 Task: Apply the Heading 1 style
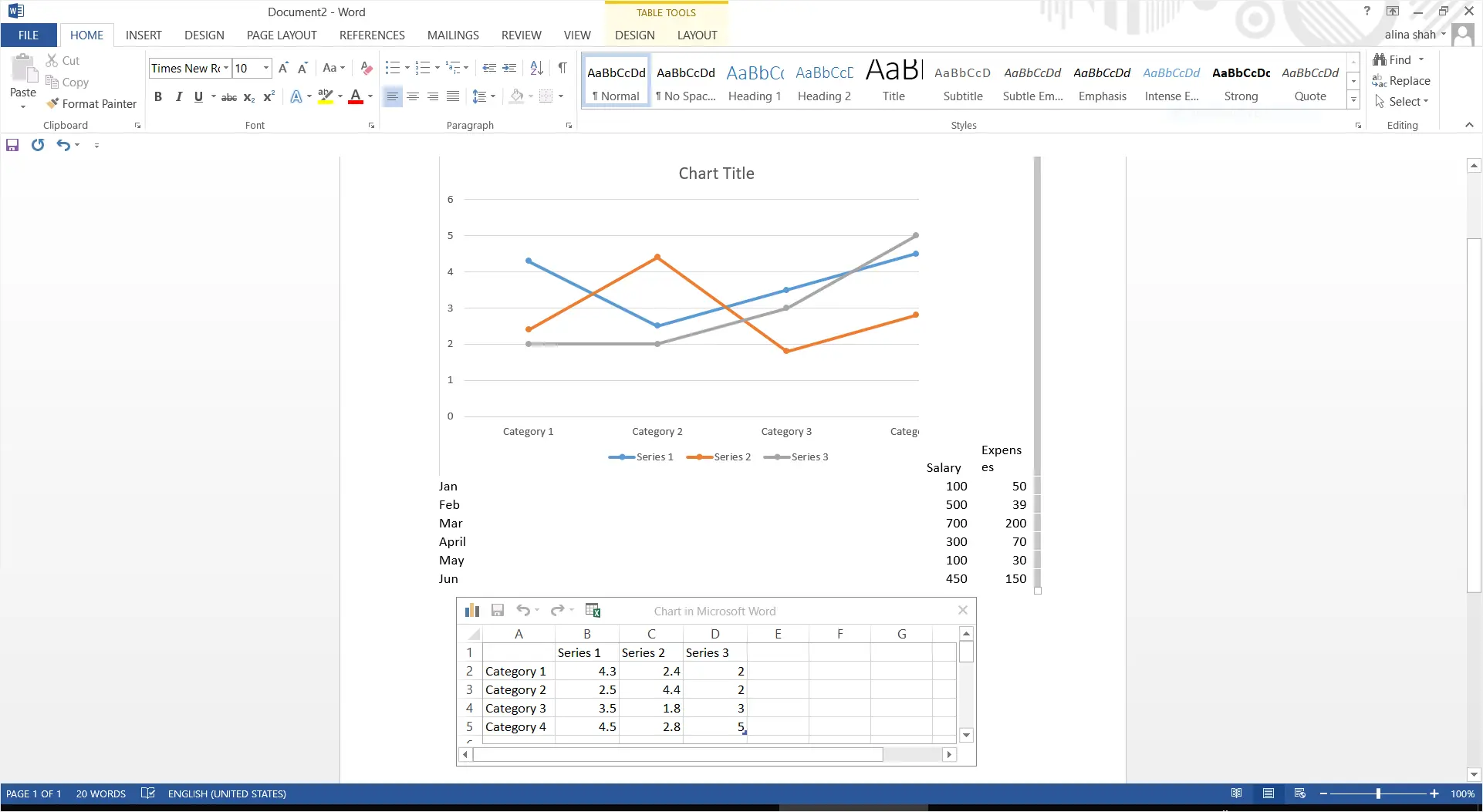754,80
